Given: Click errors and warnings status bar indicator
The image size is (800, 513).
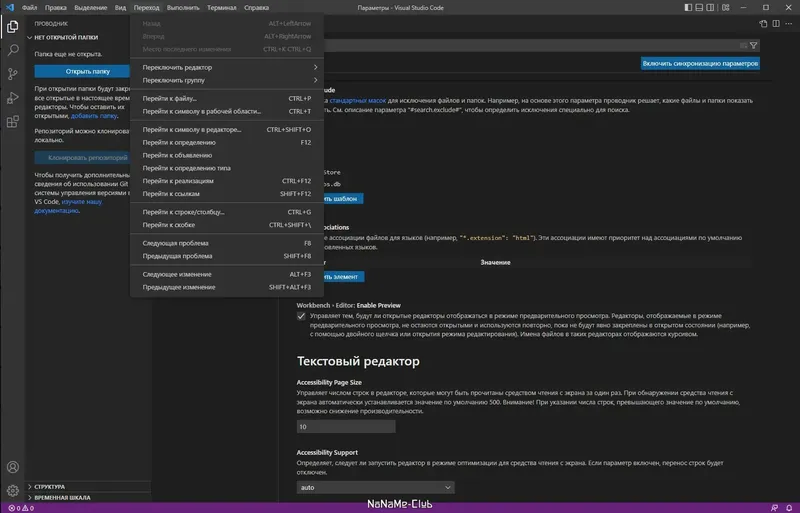Looking at the screenshot, I should (x=21, y=508).
